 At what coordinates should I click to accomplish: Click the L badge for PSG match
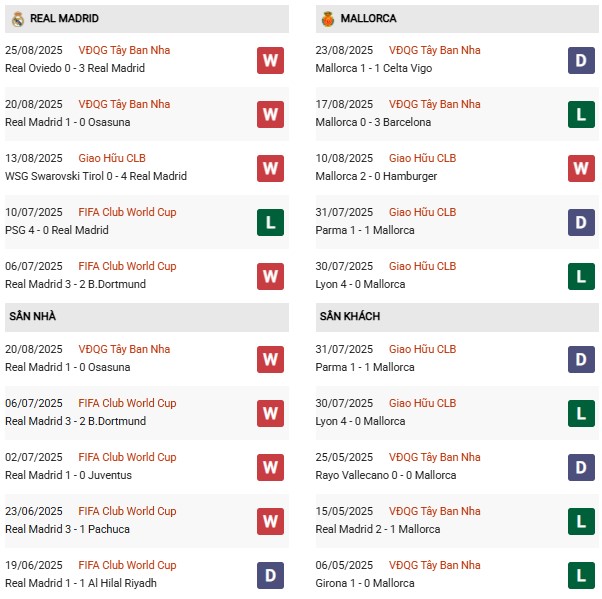270,222
